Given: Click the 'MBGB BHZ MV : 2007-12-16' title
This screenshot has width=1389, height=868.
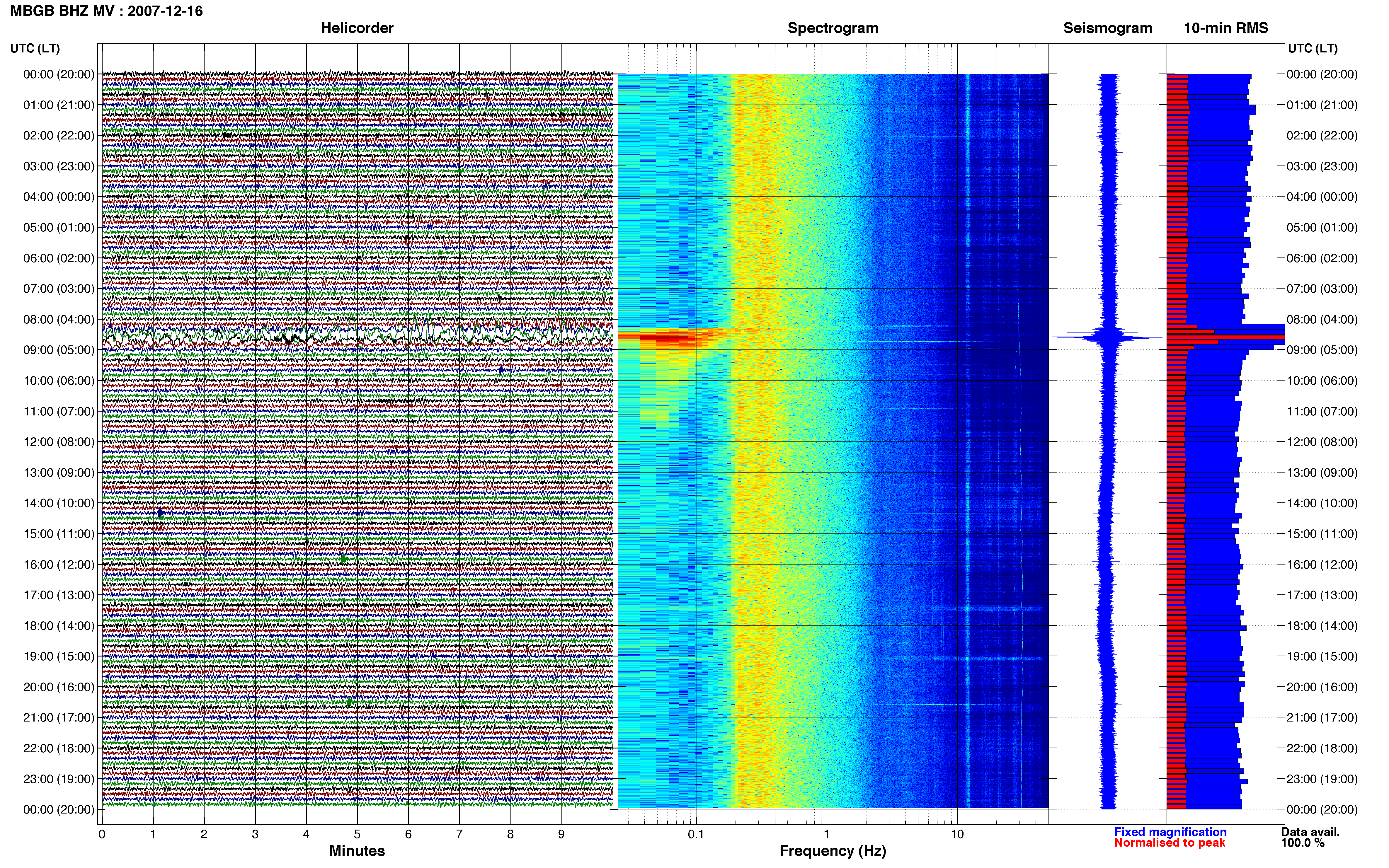Looking at the screenshot, I should point(107,11).
